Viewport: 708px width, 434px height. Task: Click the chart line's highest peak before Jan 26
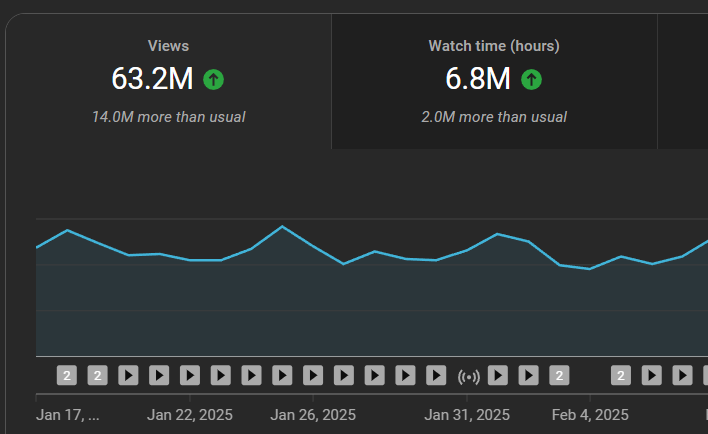point(282,226)
